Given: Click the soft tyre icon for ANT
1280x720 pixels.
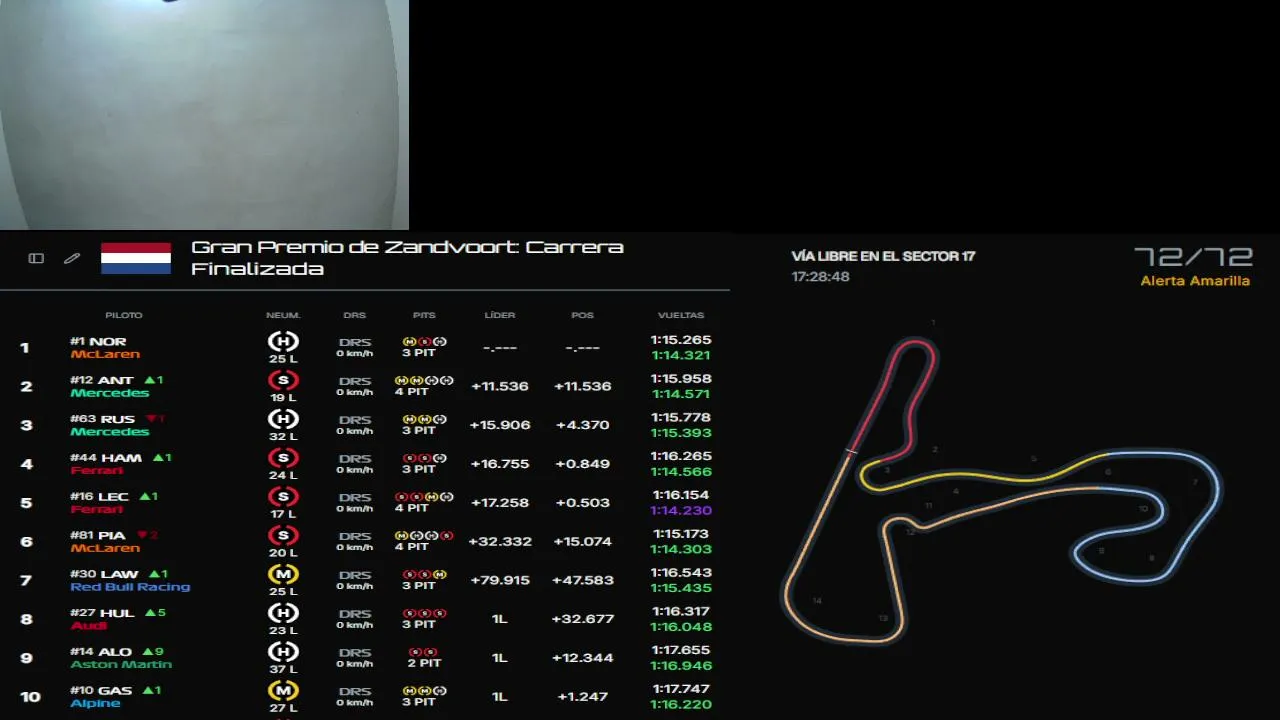Looking at the screenshot, I should 283,380.
